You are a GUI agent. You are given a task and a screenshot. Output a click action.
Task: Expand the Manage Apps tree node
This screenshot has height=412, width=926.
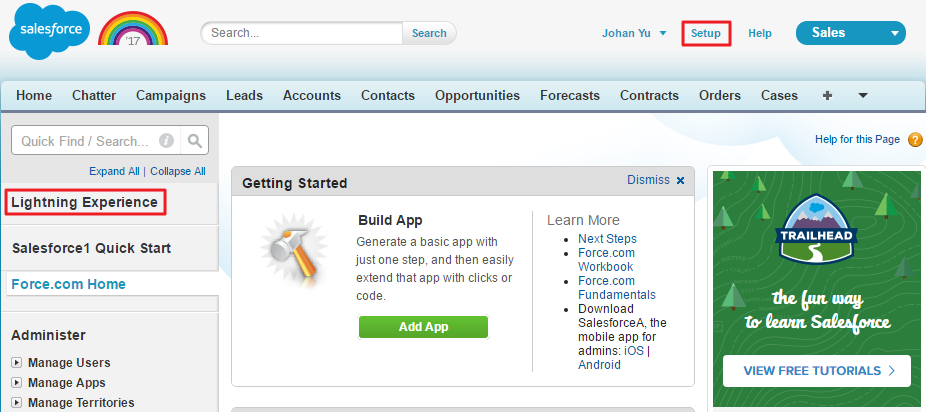[17, 383]
